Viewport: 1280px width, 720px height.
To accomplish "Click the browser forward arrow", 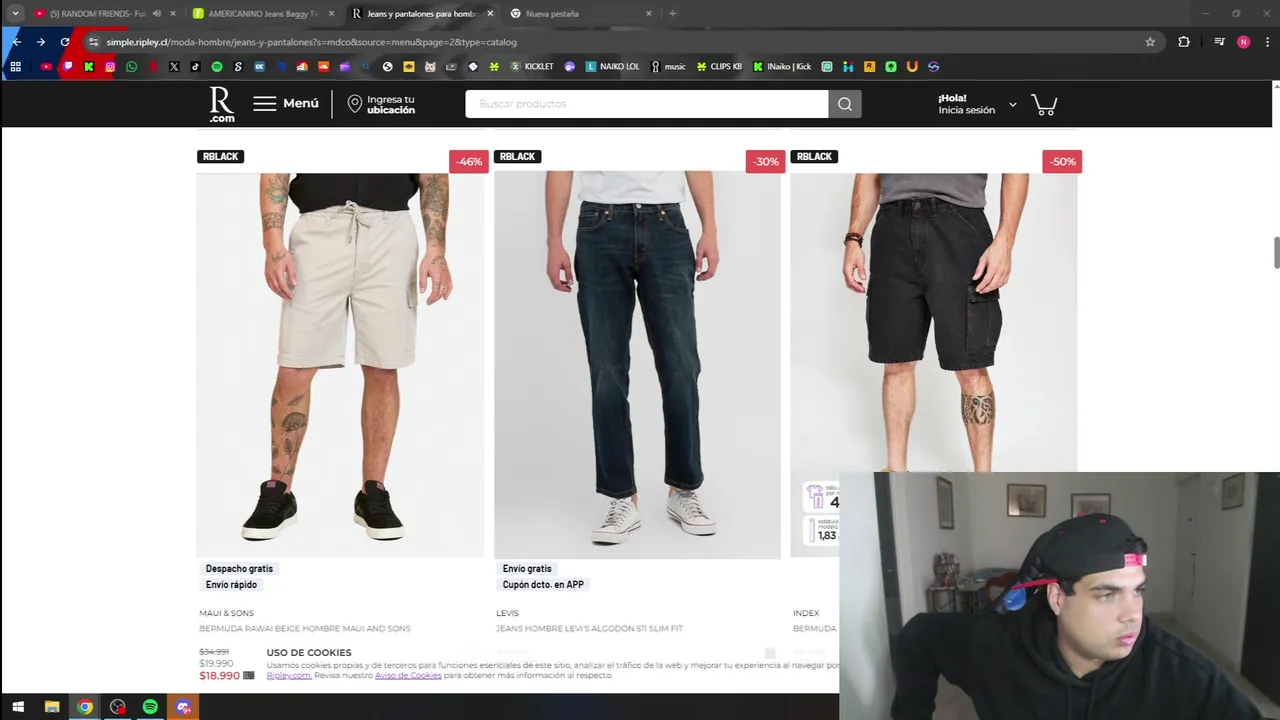I will (x=40, y=42).
